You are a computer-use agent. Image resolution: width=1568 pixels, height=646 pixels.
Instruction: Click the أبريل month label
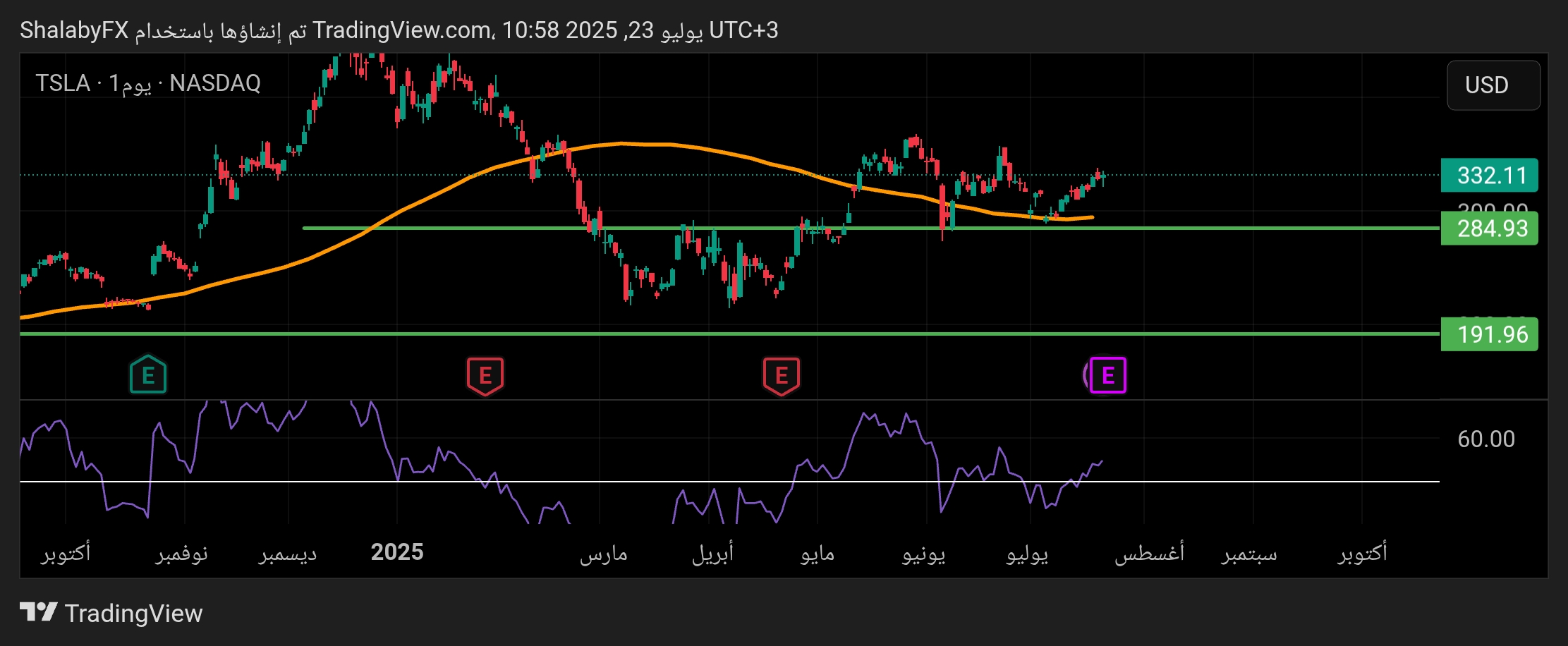click(712, 553)
